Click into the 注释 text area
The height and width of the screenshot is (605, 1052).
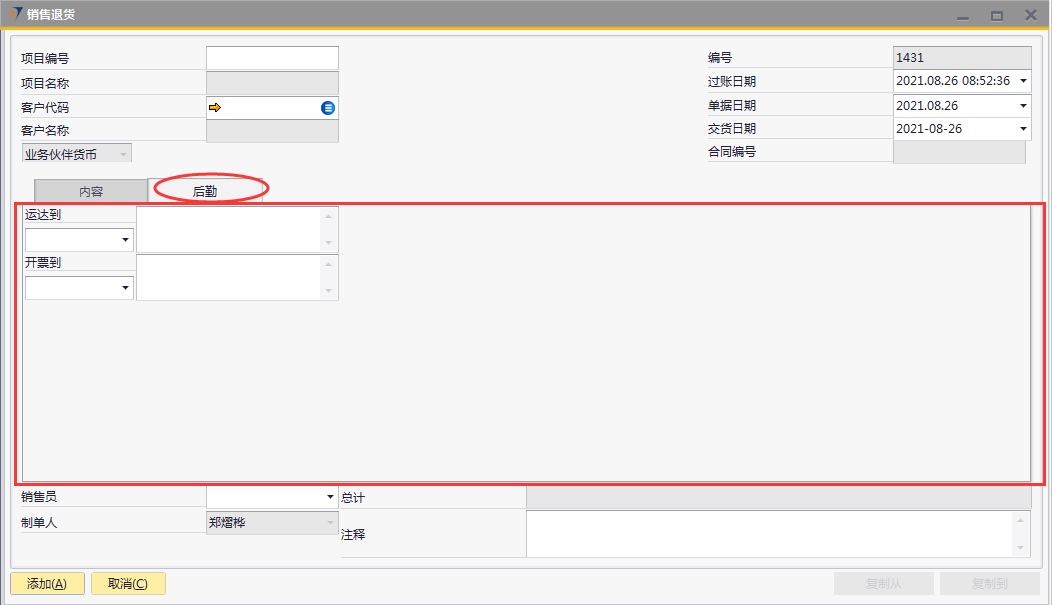[770, 534]
